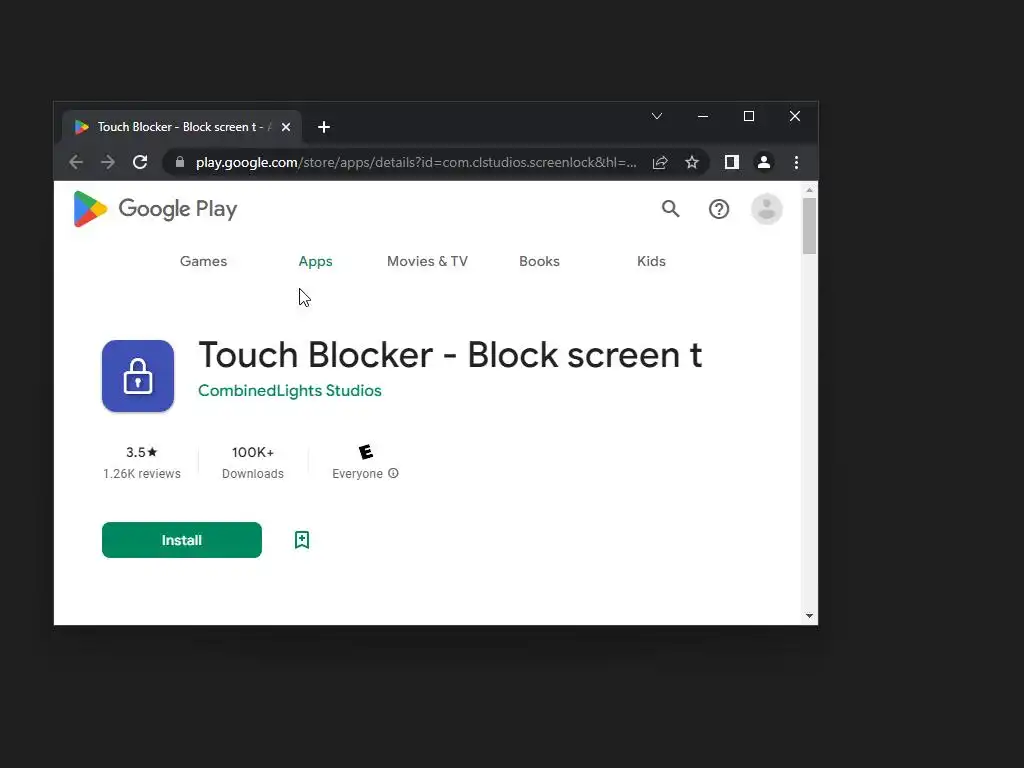The width and height of the screenshot is (1024, 768).
Task: Share this page from address bar
Action: [660, 162]
